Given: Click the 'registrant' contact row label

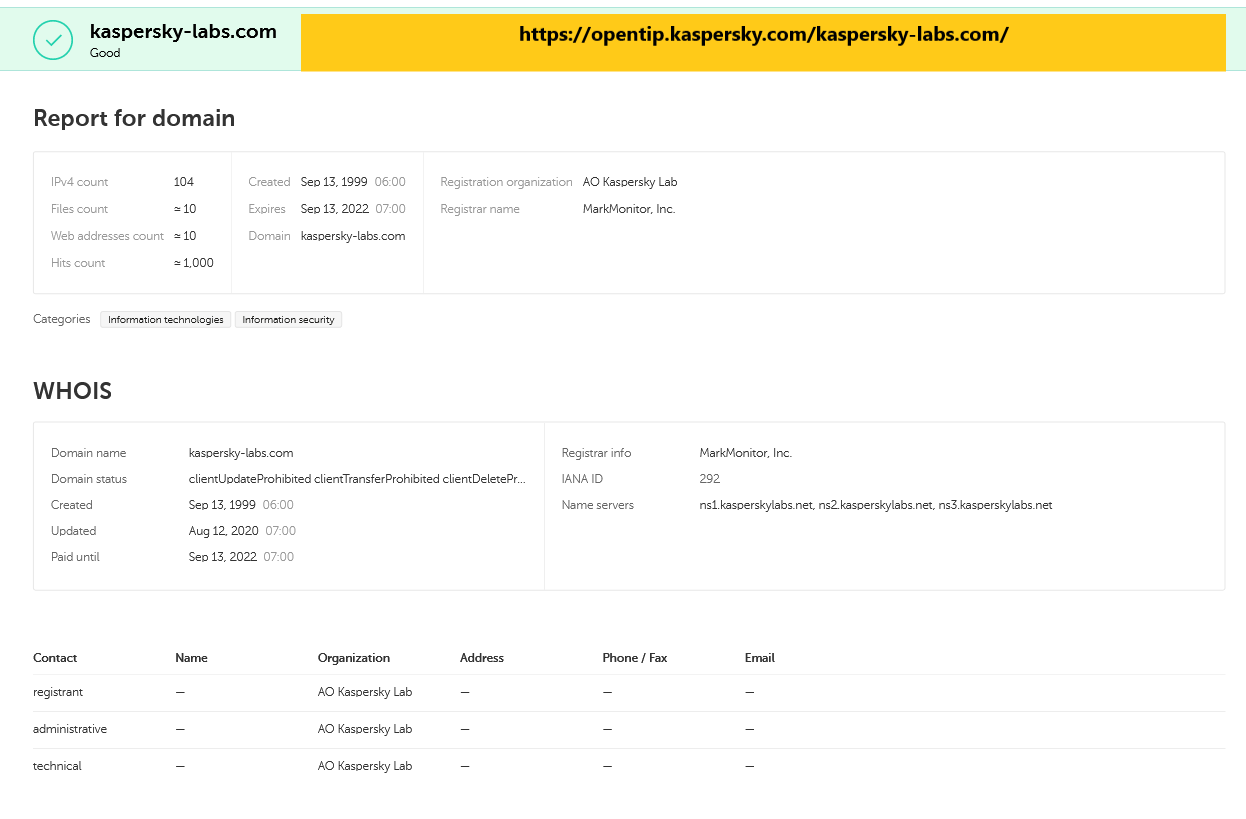Looking at the screenshot, I should (x=58, y=692).
